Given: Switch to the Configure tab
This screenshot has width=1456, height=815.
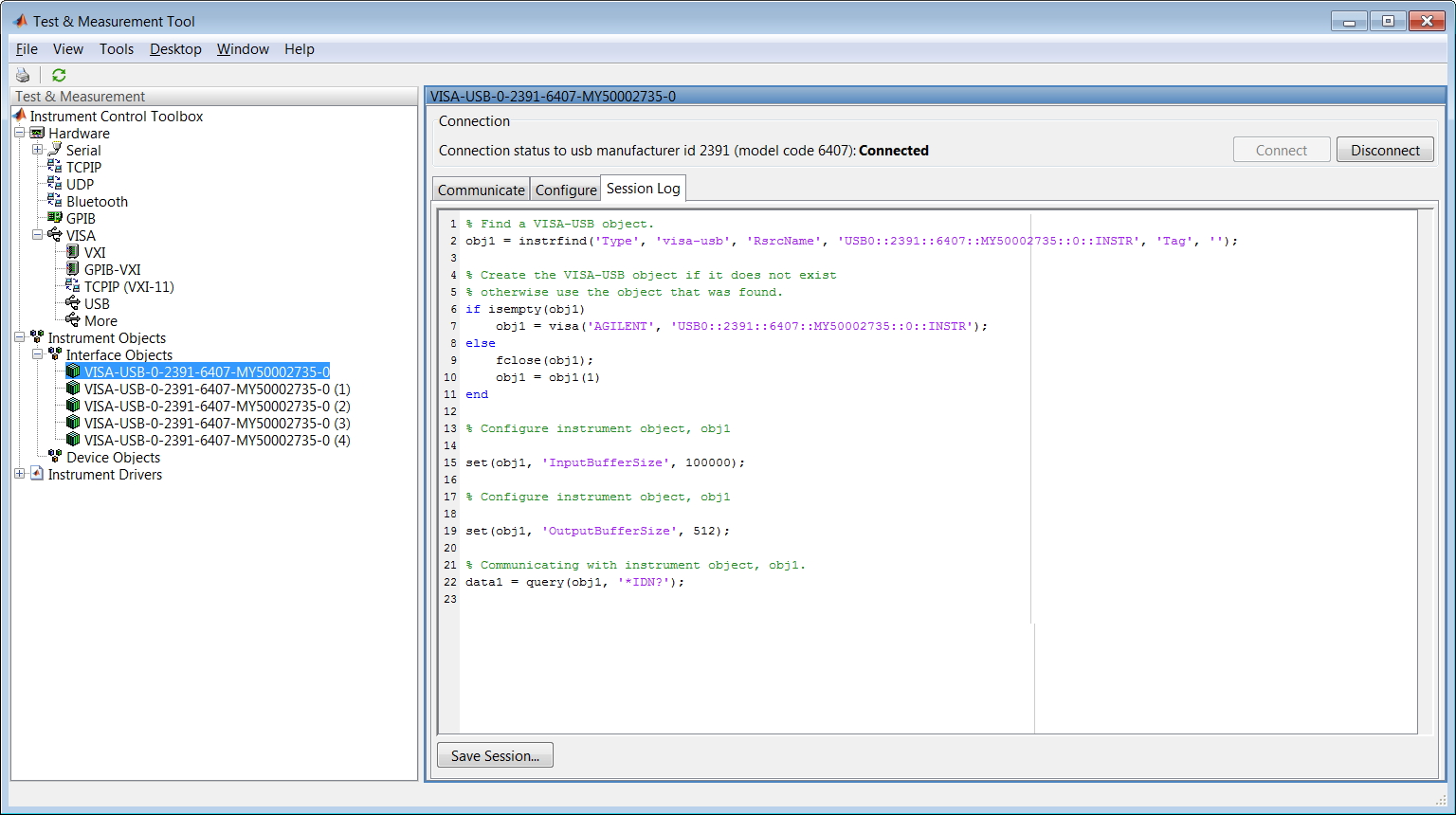Looking at the screenshot, I should tap(566, 190).
